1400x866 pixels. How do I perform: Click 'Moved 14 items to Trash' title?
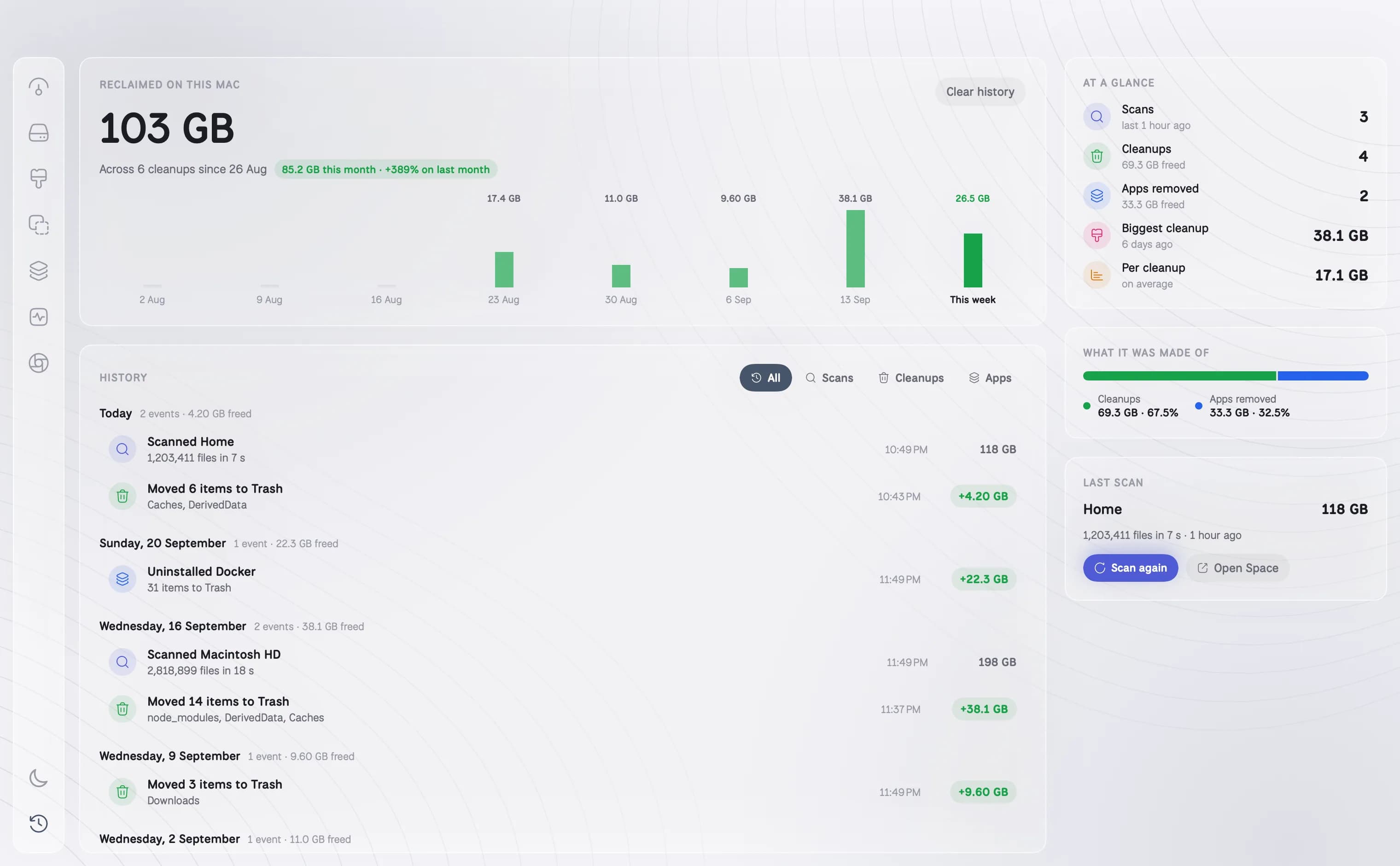click(218, 702)
